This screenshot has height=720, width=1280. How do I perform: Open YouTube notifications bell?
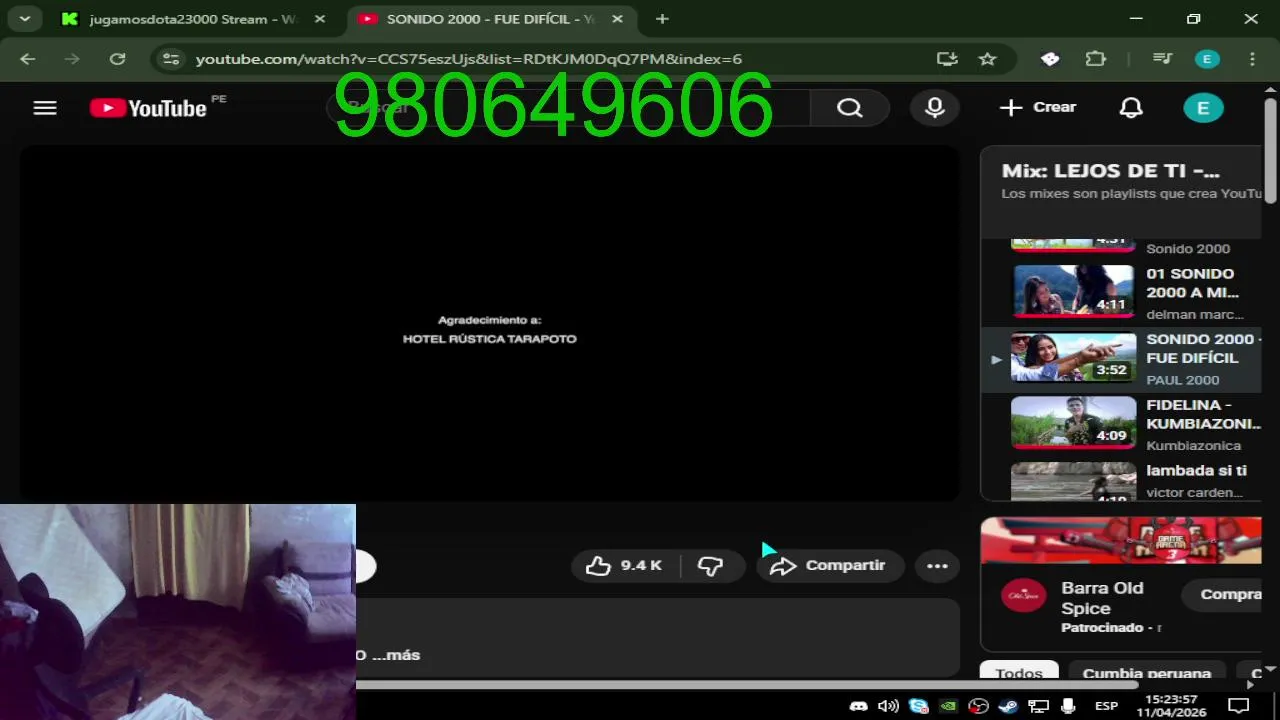[x=1131, y=108]
